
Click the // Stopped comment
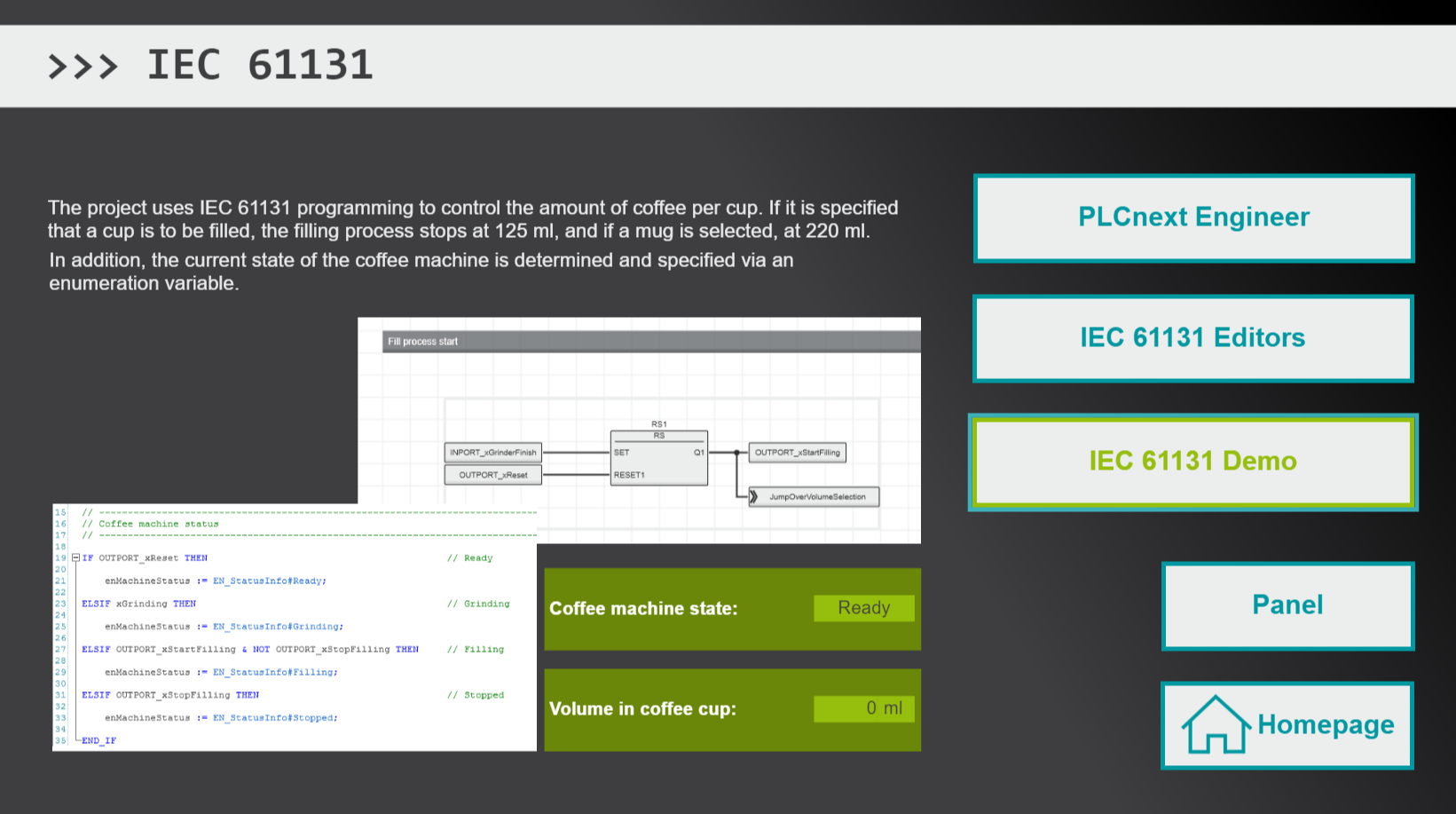tap(476, 696)
